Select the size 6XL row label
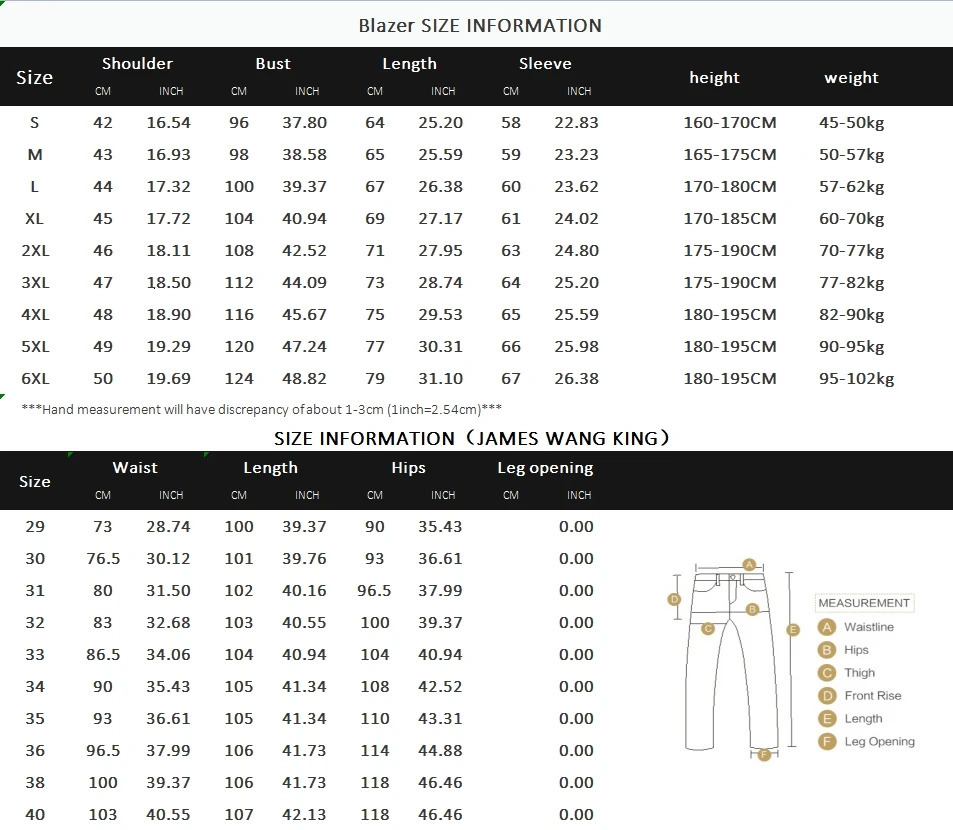 35,378
